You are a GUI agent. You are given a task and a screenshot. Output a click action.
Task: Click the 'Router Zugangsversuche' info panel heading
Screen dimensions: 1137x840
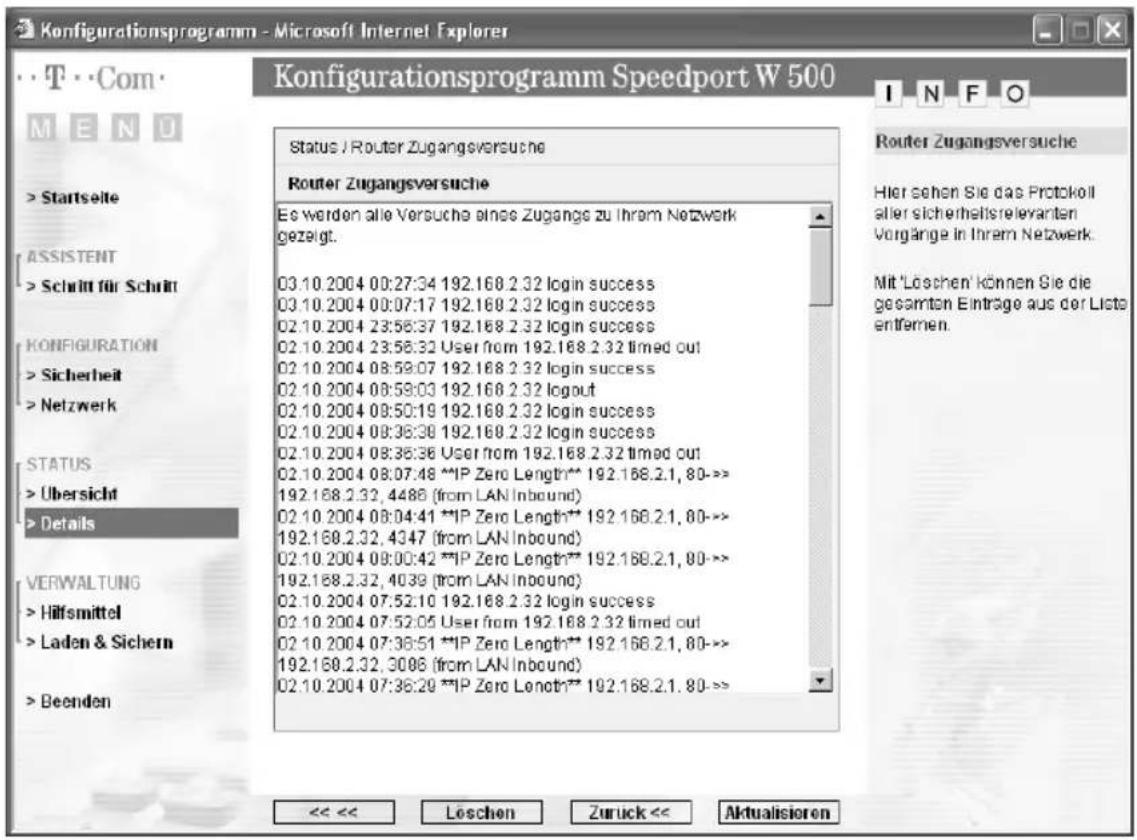pos(975,141)
